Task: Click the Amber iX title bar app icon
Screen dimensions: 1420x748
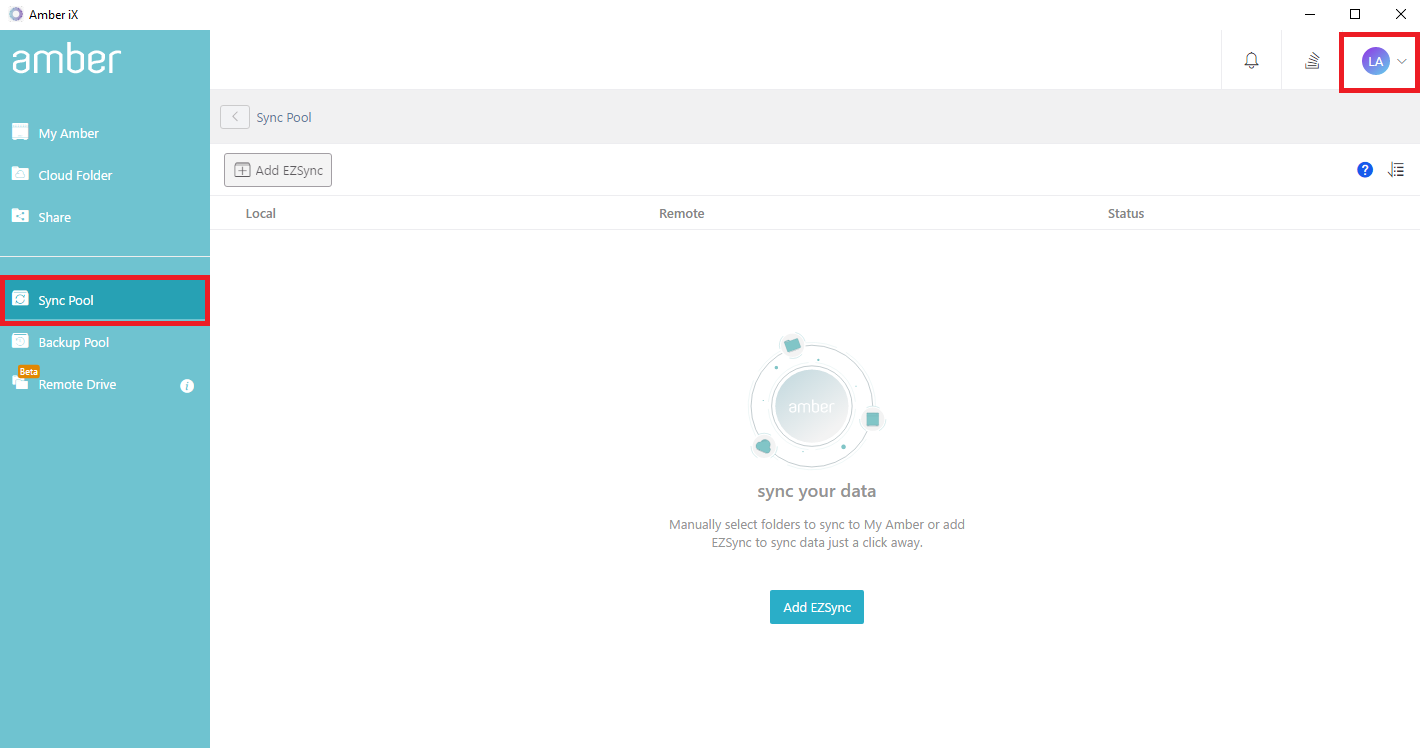Action: pyautogui.click(x=15, y=14)
